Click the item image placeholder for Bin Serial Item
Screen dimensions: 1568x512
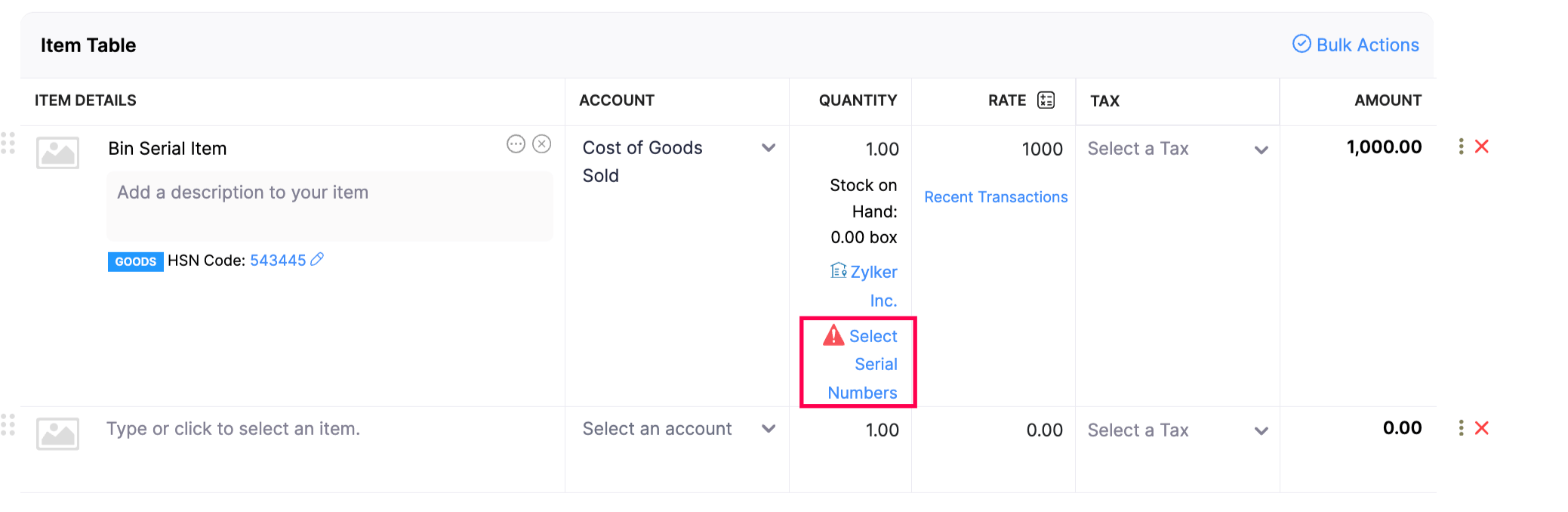tap(57, 153)
